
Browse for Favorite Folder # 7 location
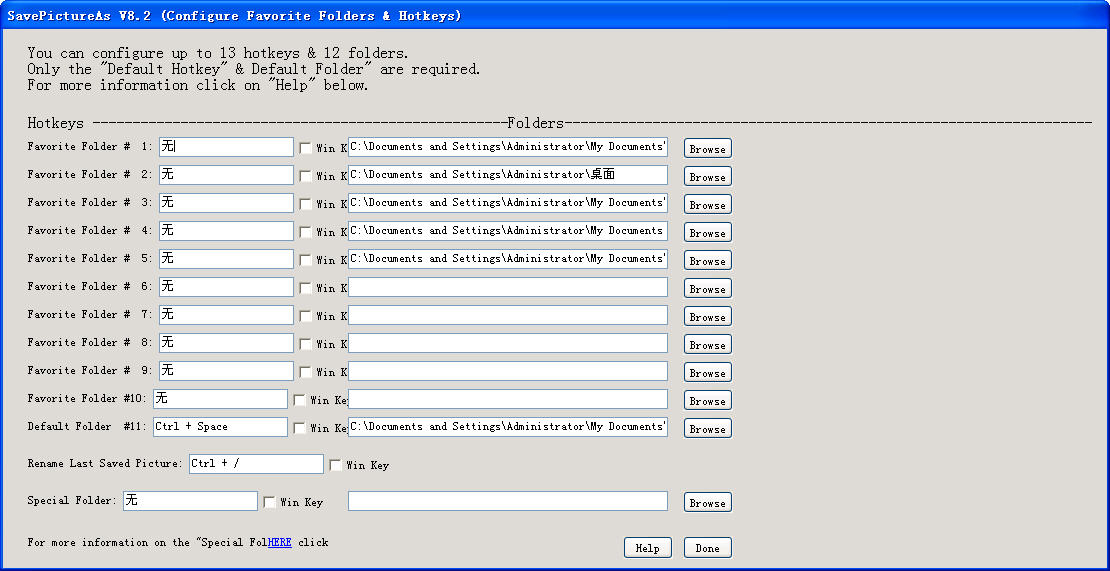[707, 316]
